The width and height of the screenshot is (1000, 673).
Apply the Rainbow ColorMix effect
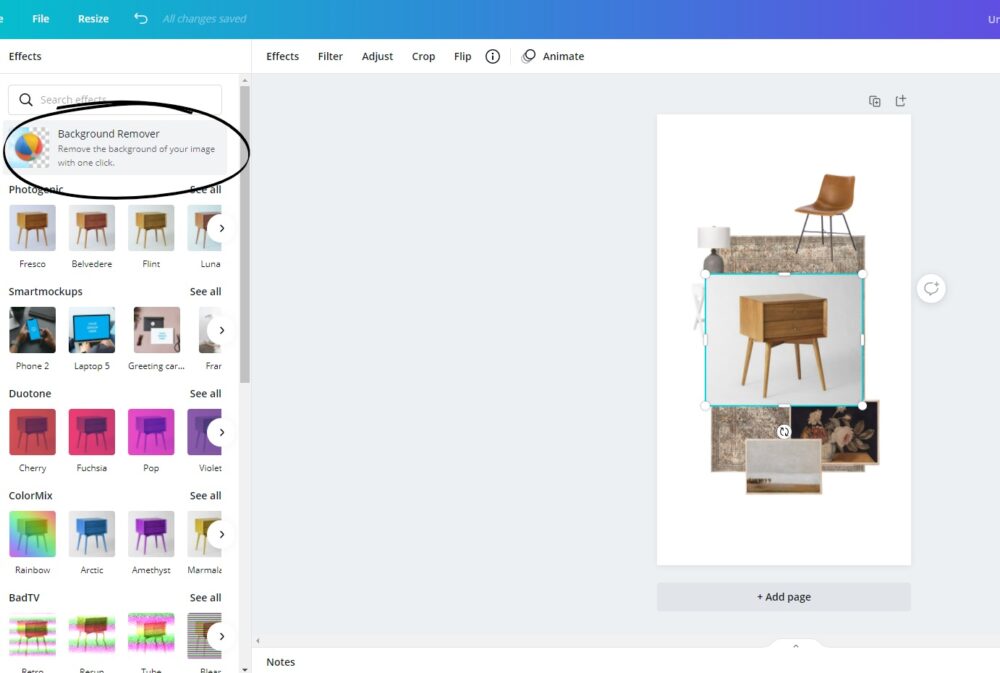pos(33,534)
